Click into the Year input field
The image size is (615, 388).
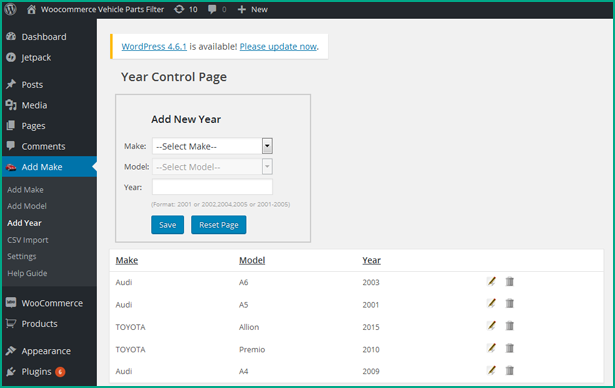(212, 187)
